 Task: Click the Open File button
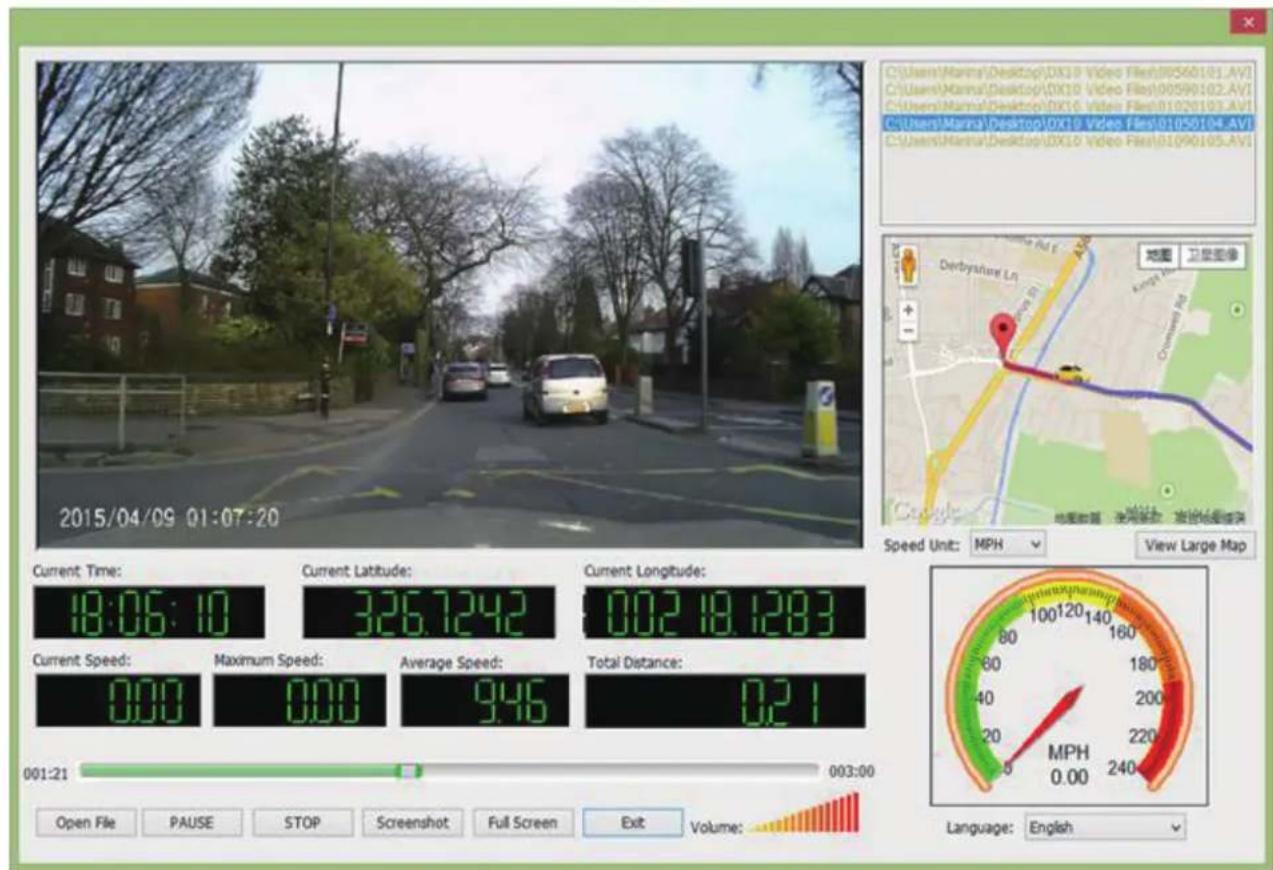pos(85,823)
